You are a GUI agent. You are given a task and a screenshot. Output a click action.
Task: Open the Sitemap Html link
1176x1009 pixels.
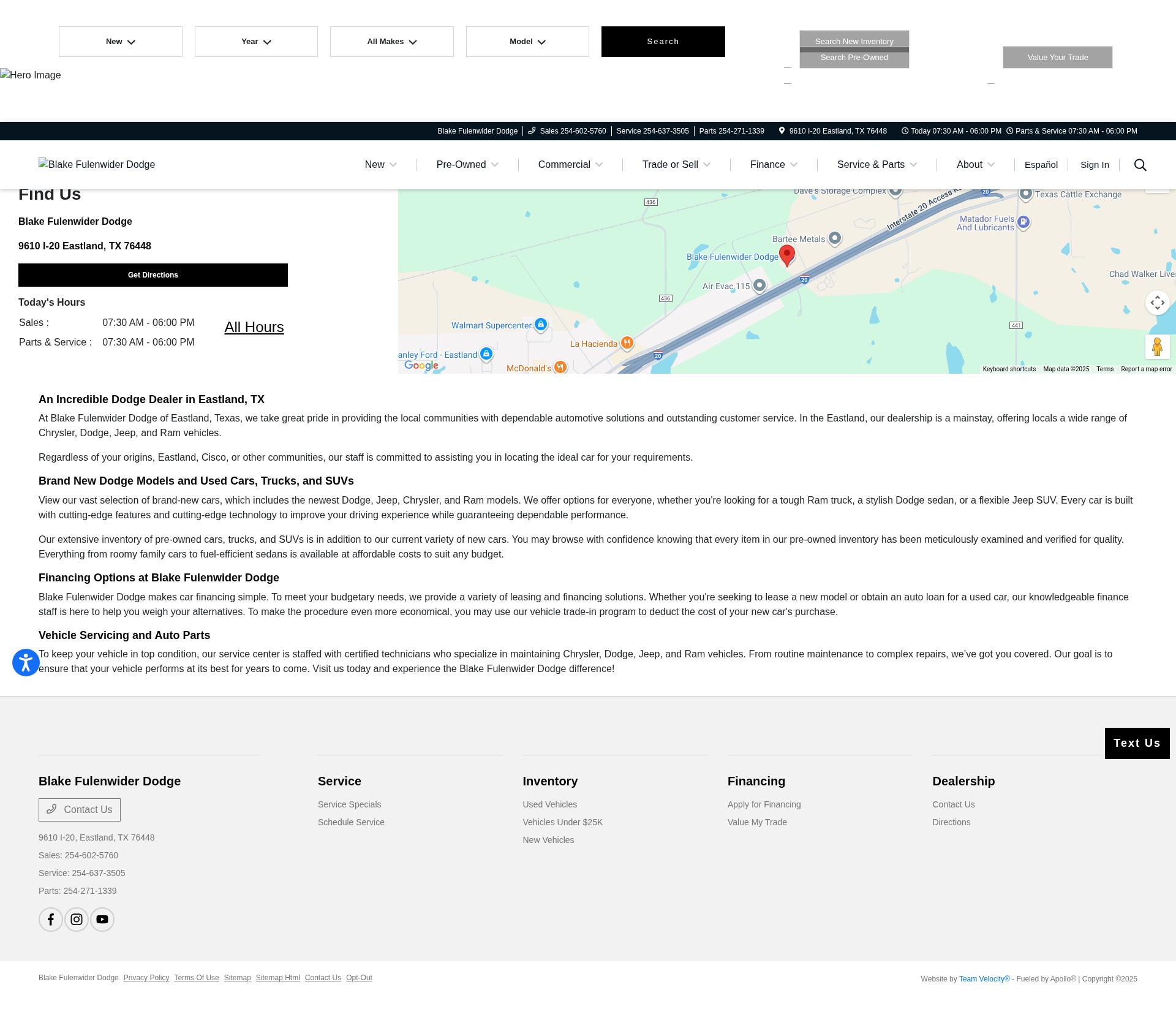278,978
